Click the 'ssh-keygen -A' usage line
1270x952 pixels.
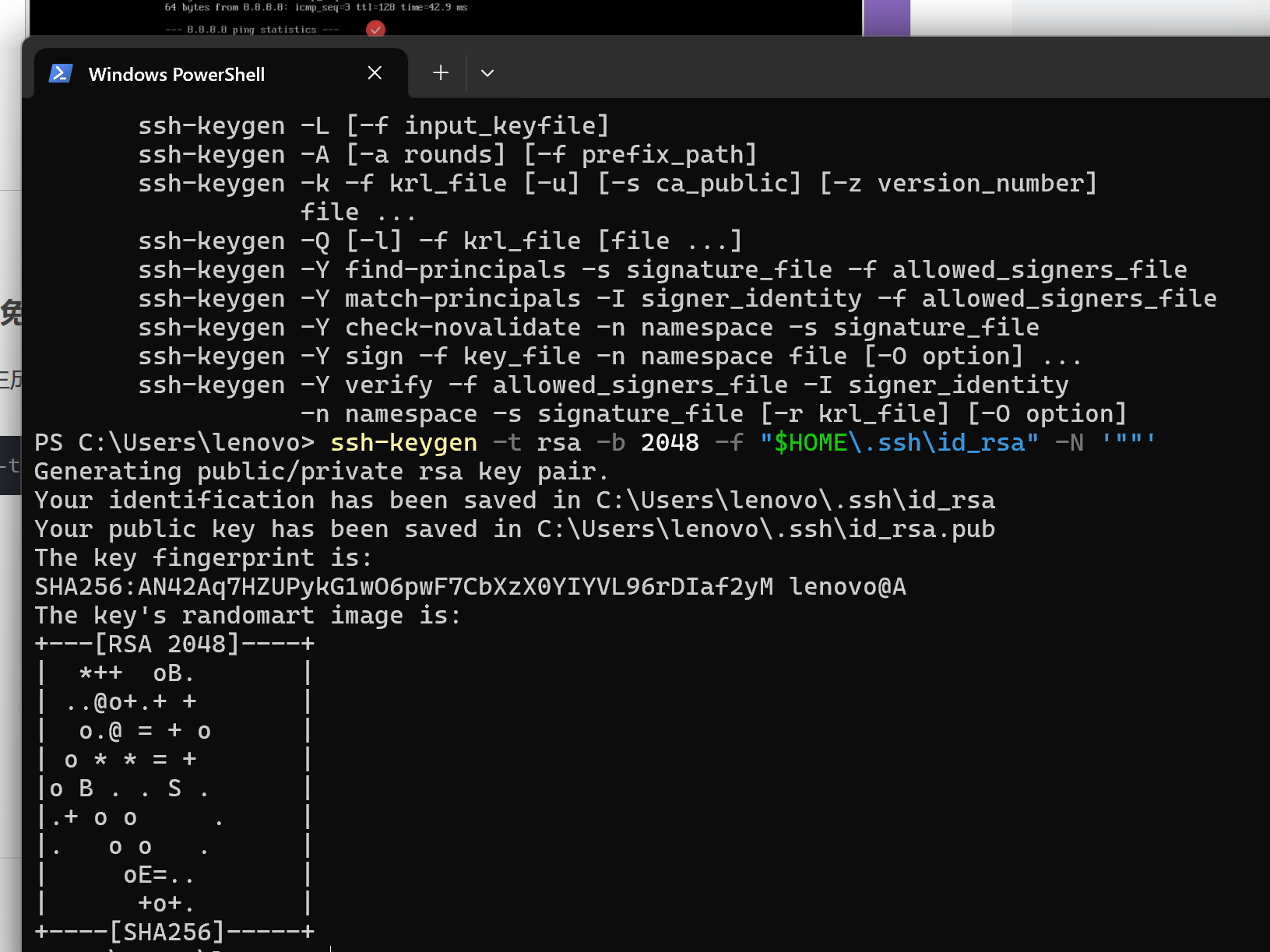447,155
